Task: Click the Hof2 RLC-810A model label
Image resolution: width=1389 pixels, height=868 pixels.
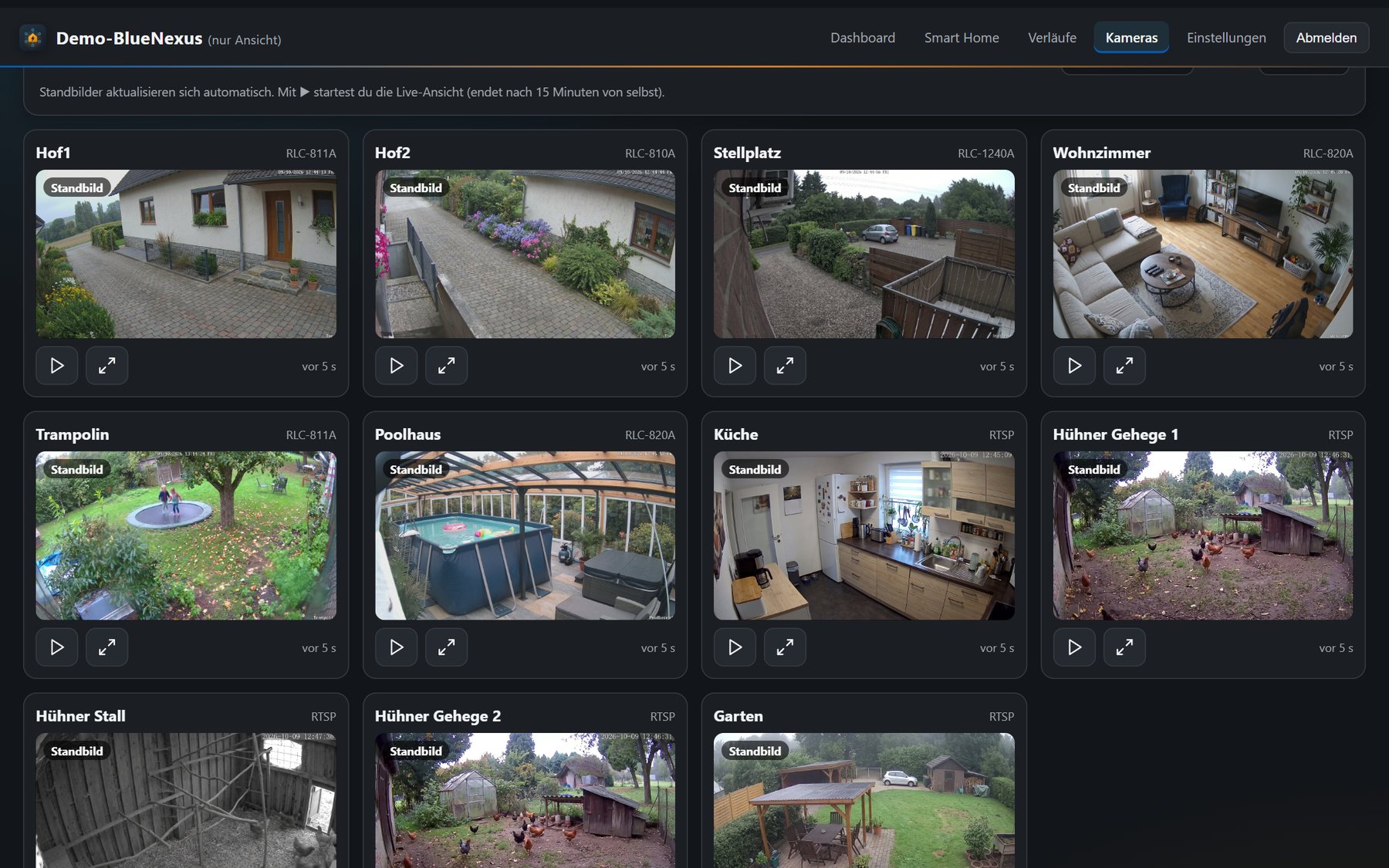Action: (x=650, y=154)
